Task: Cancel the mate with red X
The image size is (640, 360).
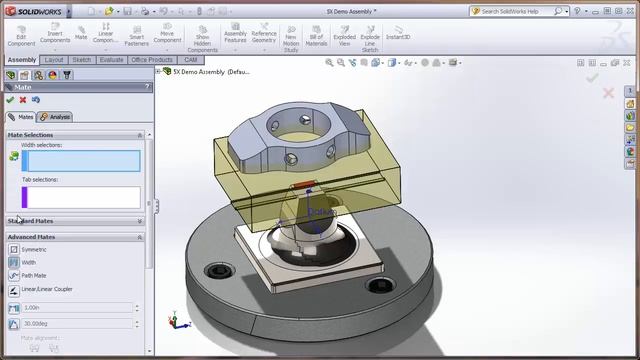Action: click(x=23, y=100)
